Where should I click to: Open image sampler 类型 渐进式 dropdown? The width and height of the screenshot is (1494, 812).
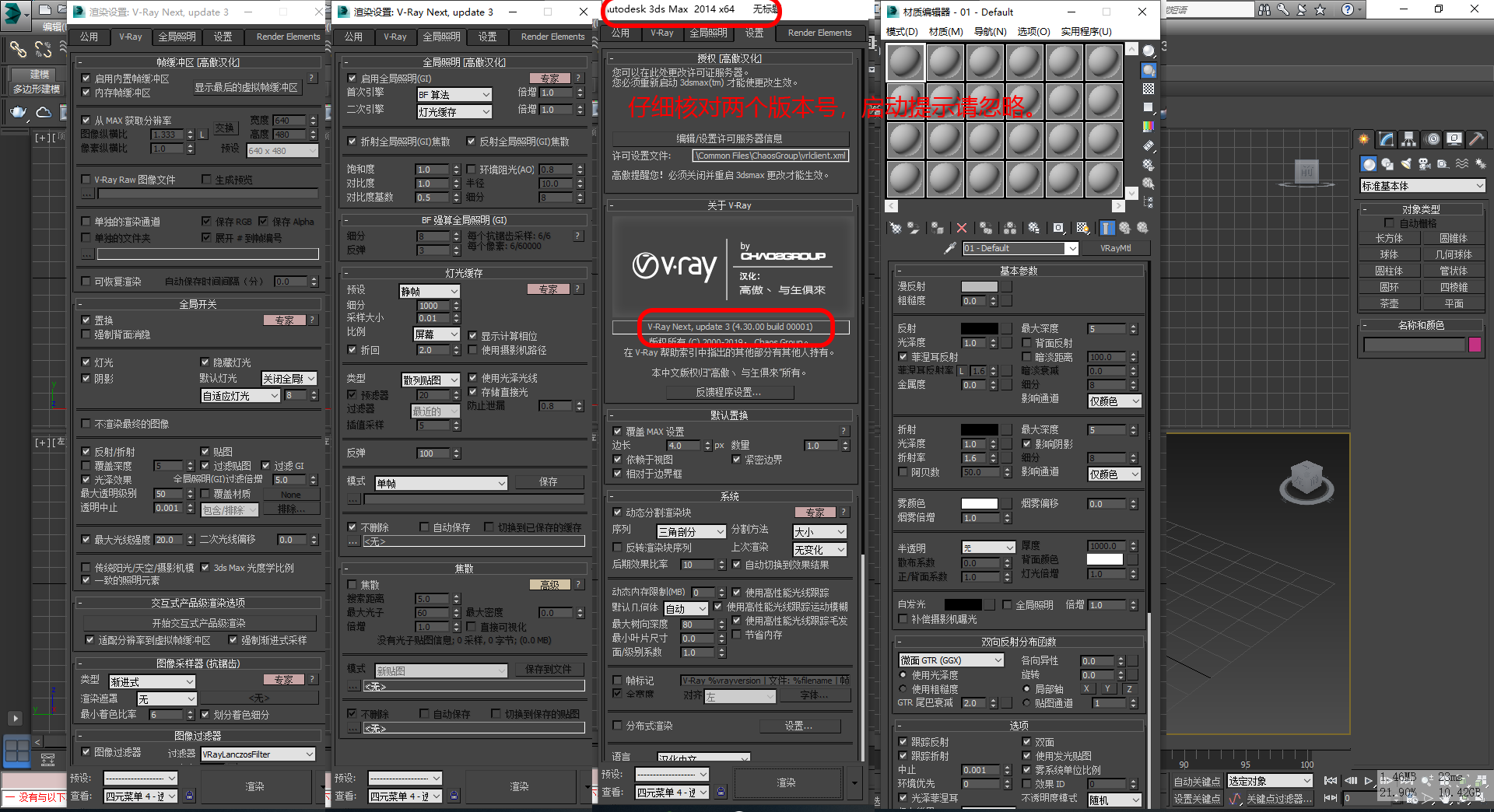point(152,681)
